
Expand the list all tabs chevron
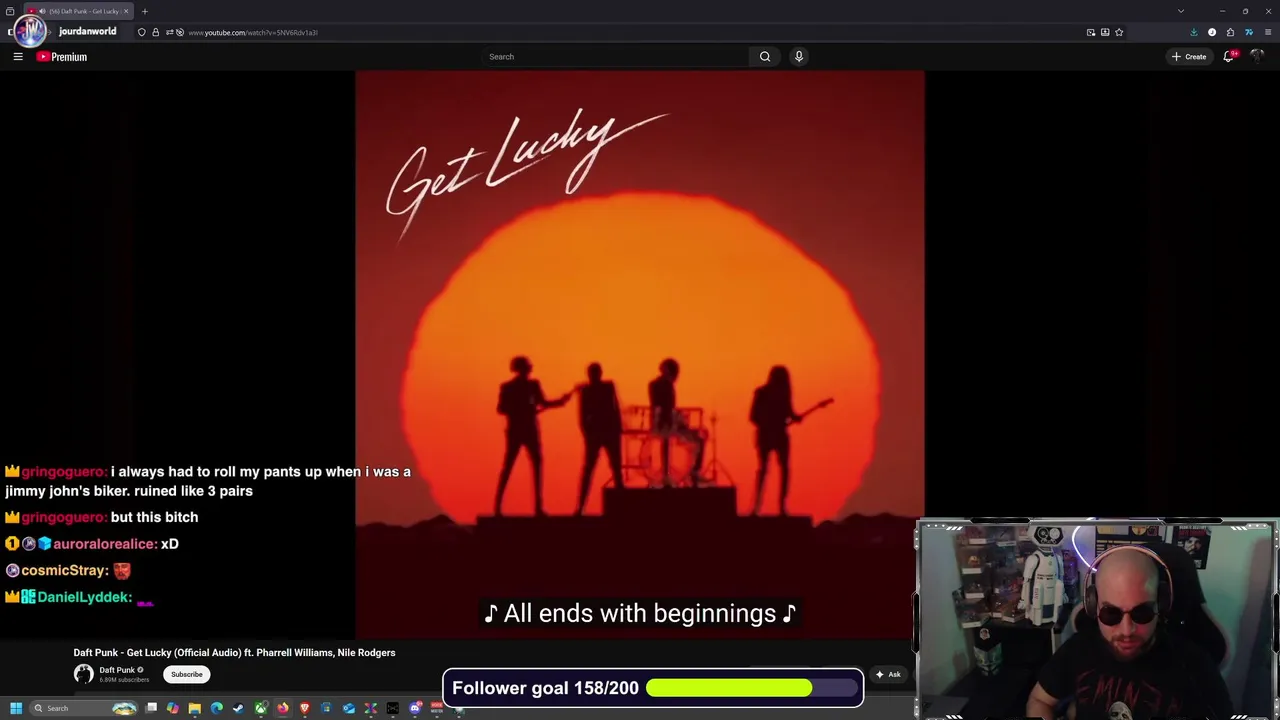point(1181,11)
